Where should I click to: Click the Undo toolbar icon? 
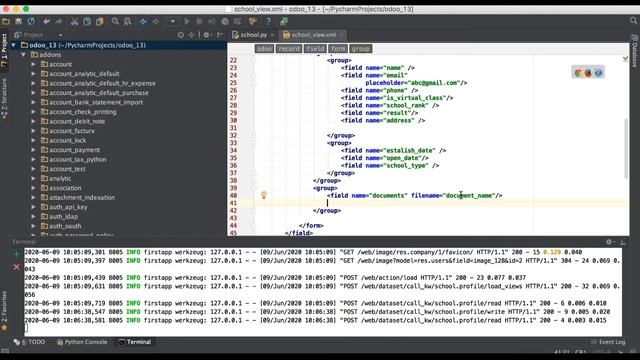[x=47, y=21]
